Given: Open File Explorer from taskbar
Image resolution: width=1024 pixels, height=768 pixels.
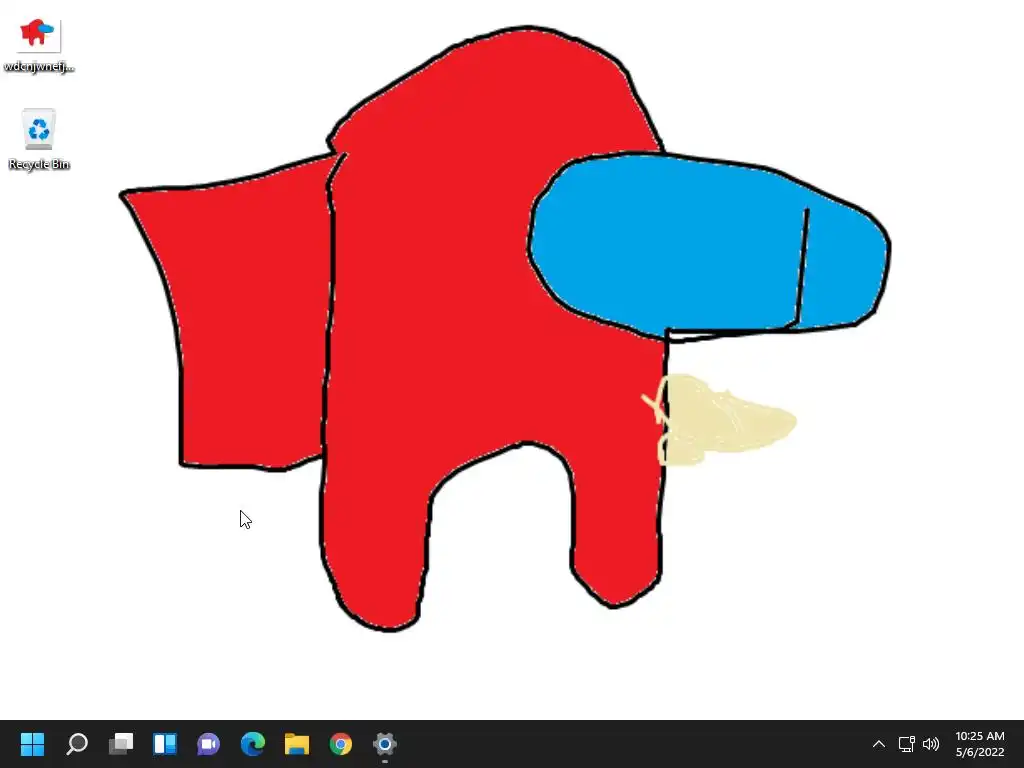Looking at the screenshot, I should [x=296, y=743].
